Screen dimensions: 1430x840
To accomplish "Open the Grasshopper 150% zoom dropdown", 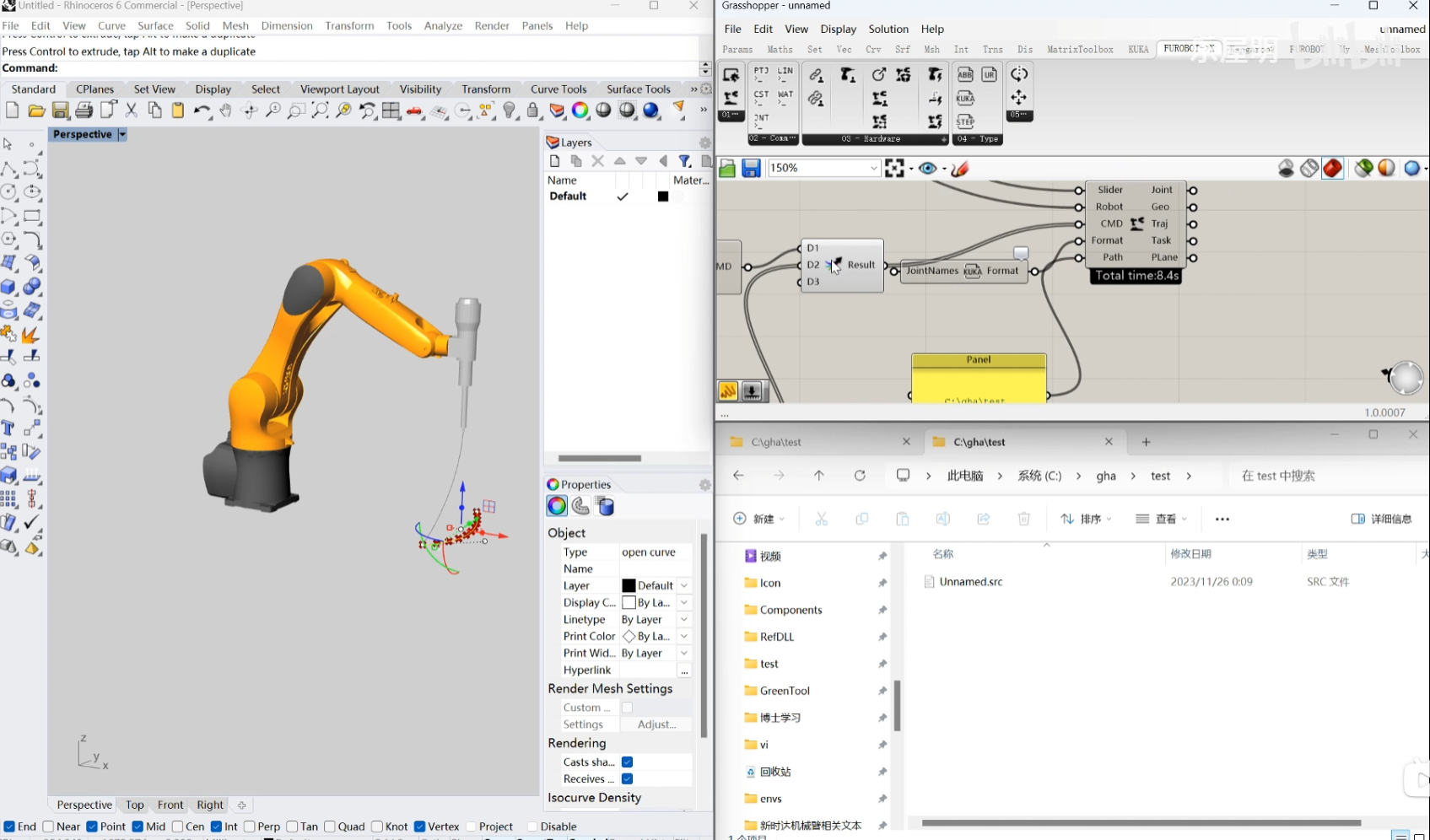I will [873, 169].
